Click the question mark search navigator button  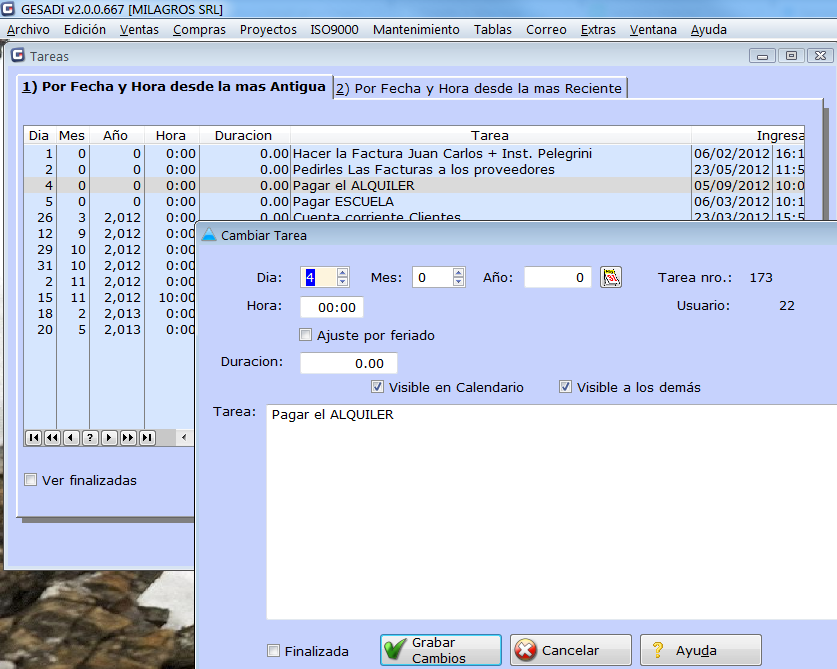(90, 438)
